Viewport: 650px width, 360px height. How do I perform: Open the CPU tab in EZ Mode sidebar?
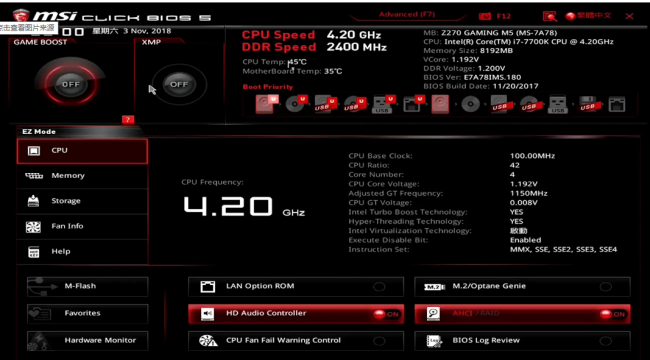[x=82, y=151]
